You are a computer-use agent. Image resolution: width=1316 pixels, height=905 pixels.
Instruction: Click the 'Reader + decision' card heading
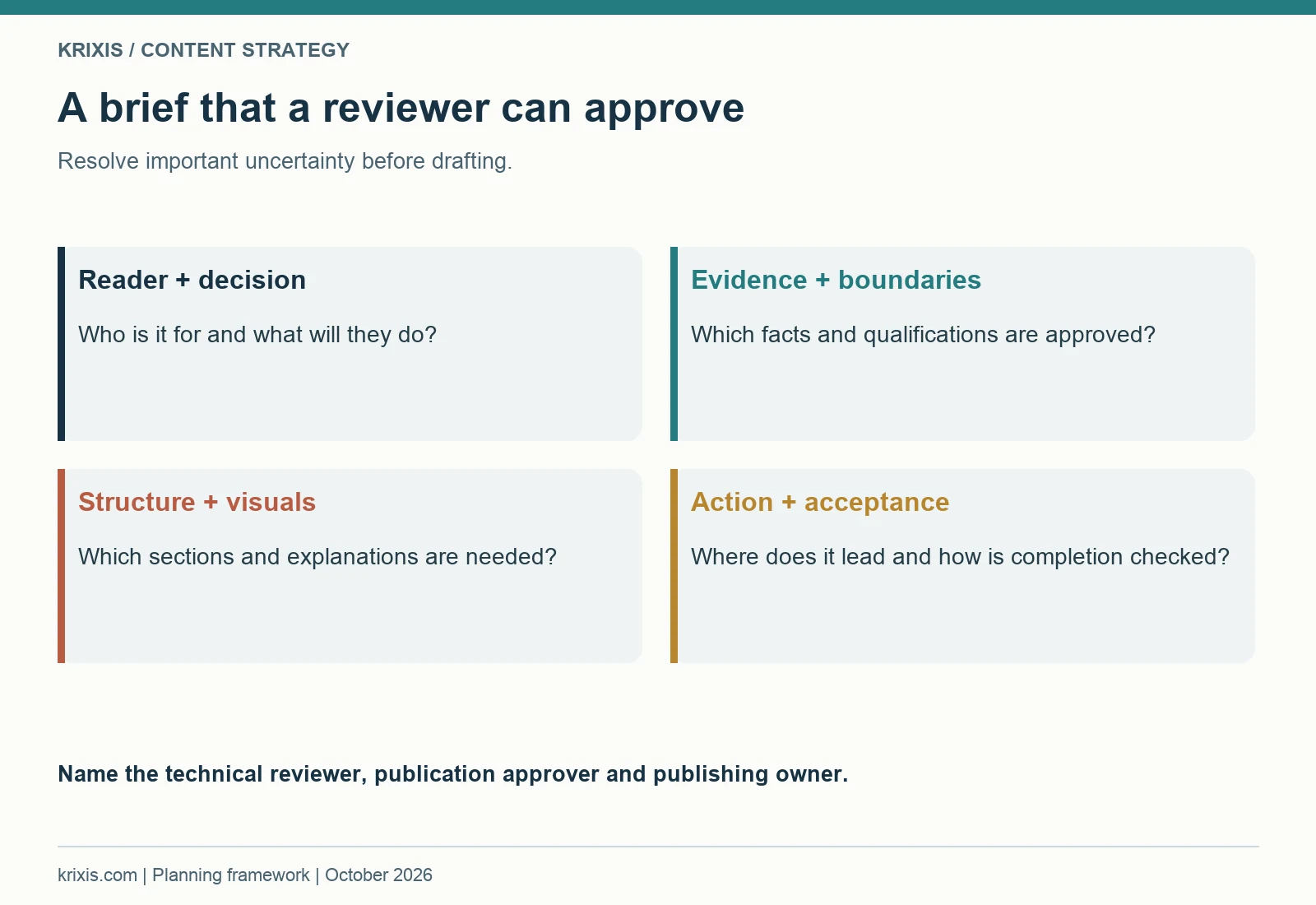click(192, 280)
